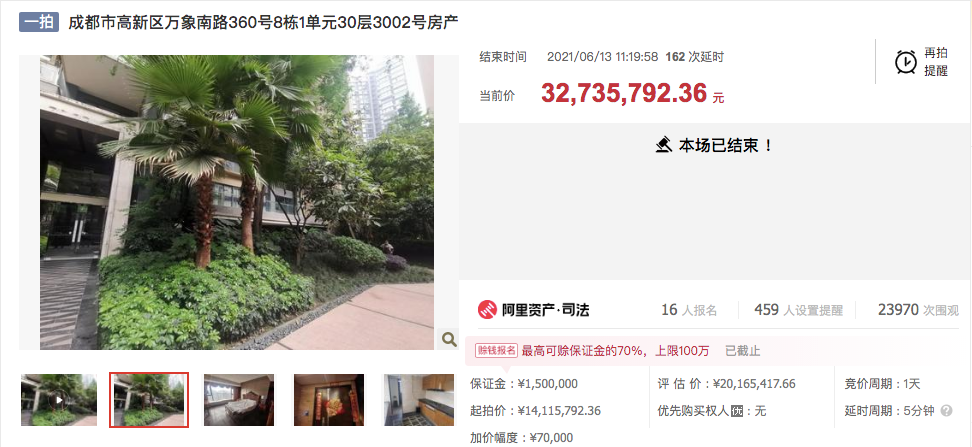Select the highlighted garden photo thumbnail
This screenshot has width=972, height=447.
[149, 400]
